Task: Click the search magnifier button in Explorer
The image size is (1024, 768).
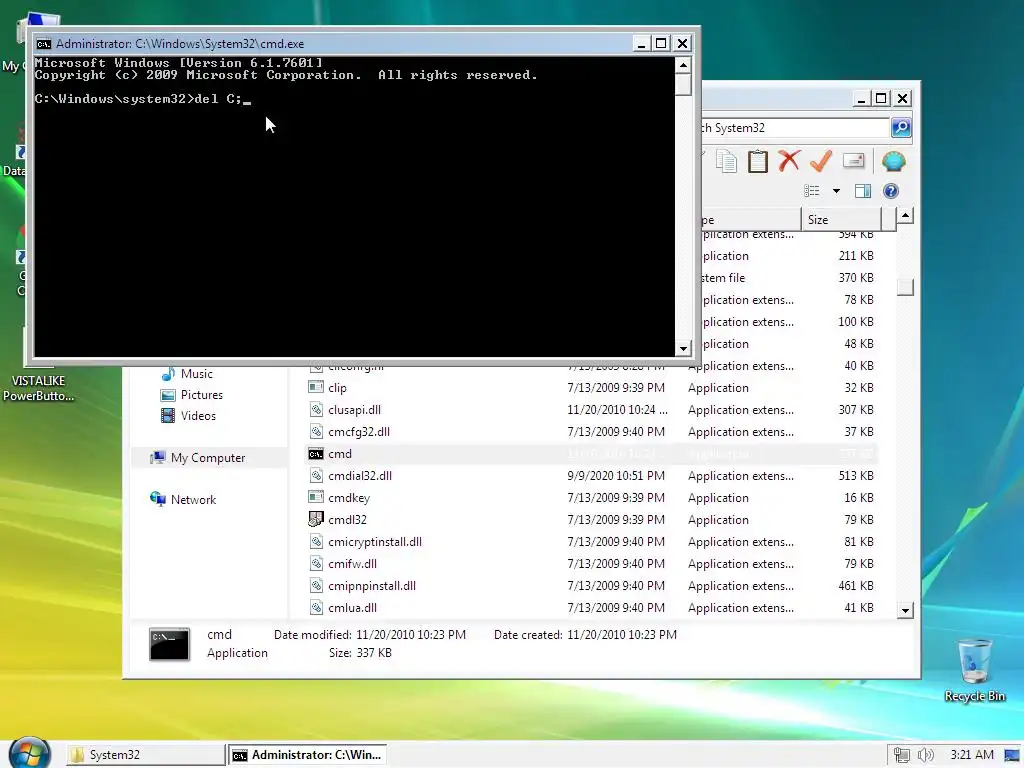Action: (x=901, y=128)
